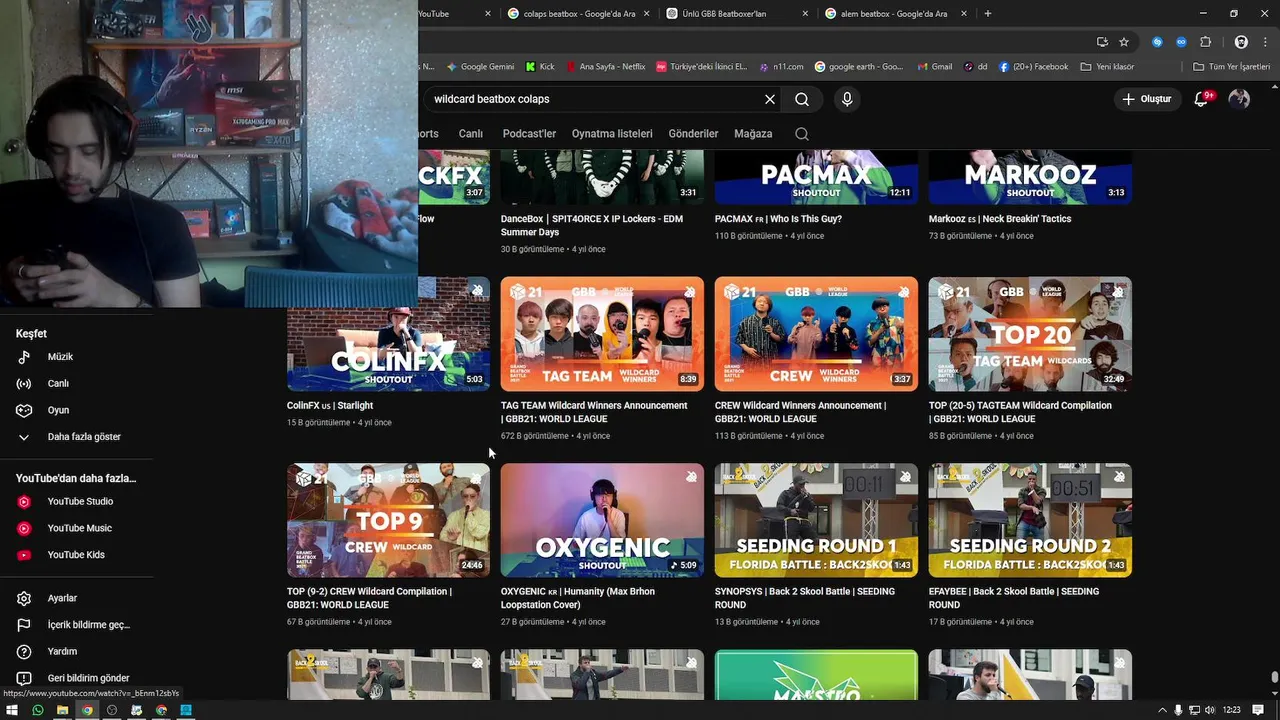Bookmark this page with the star icon

click(x=1124, y=42)
